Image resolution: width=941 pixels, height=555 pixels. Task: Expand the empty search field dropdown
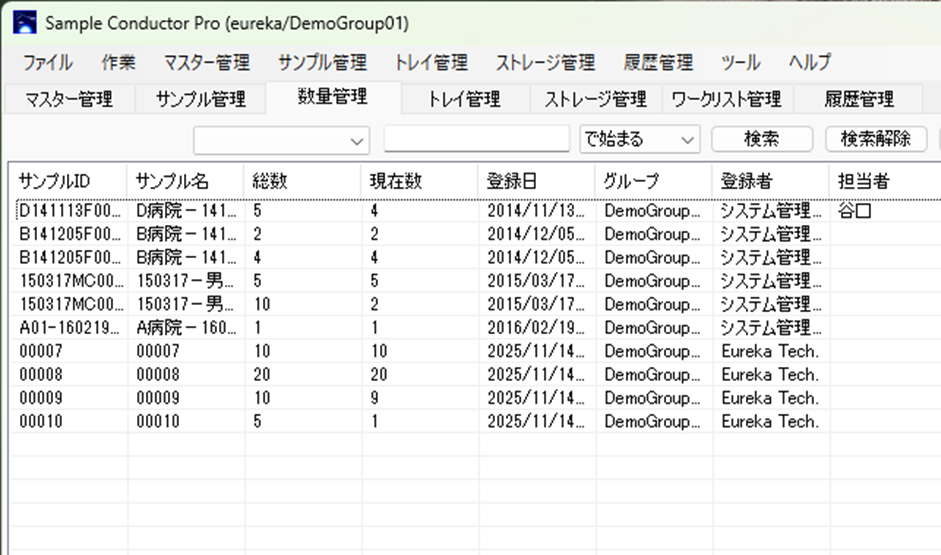[x=359, y=141]
